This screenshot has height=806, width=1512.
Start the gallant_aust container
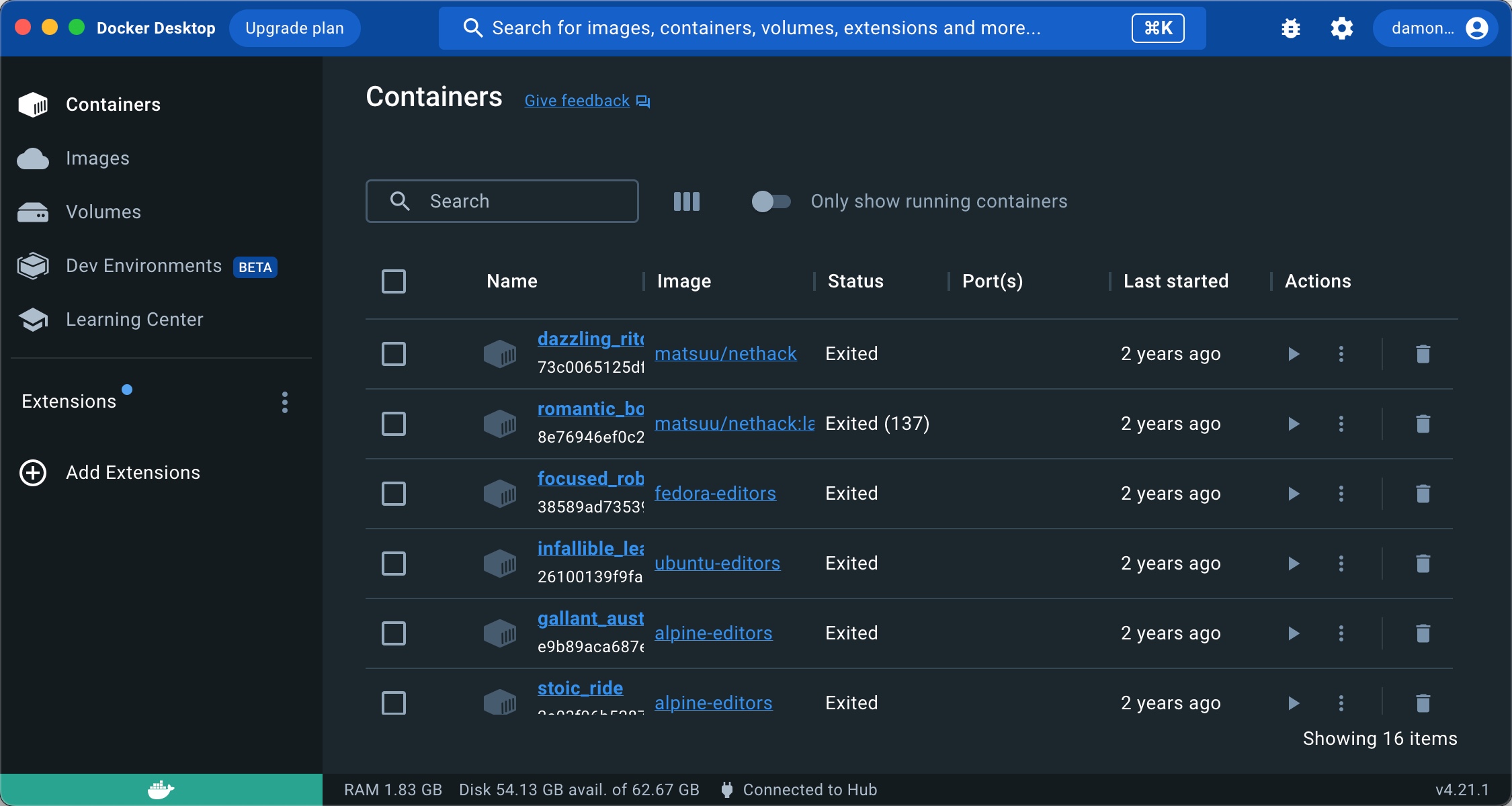(1294, 633)
